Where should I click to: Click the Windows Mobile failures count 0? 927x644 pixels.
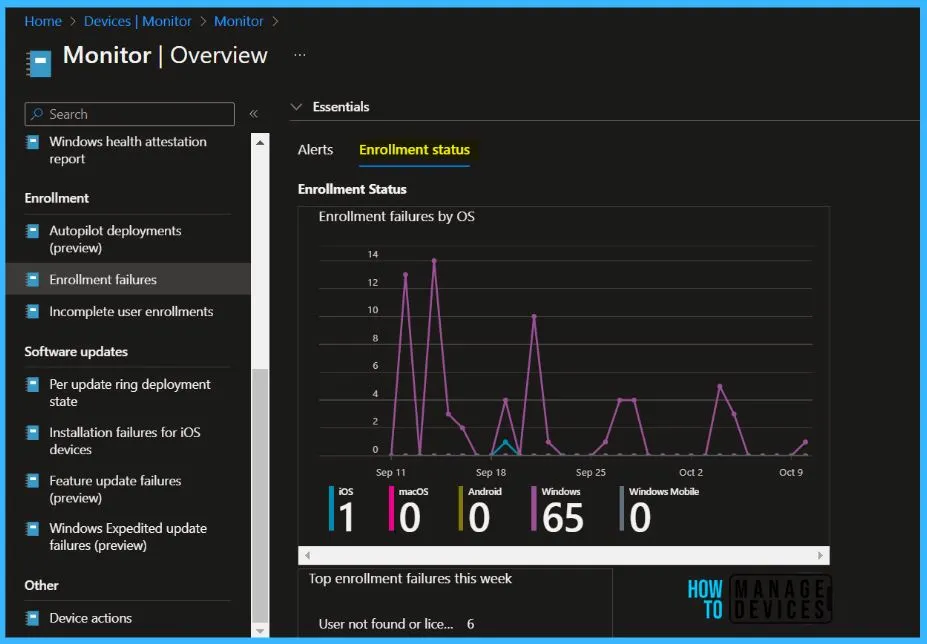pyautogui.click(x=640, y=518)
